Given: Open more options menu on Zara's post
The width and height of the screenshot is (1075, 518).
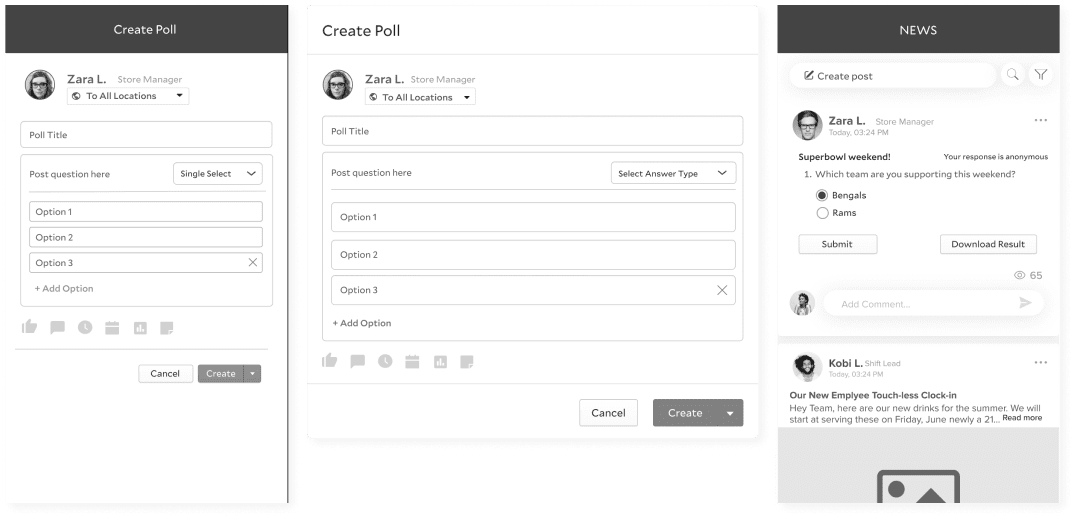Looking at the screenshot, I should (1041, 120).
